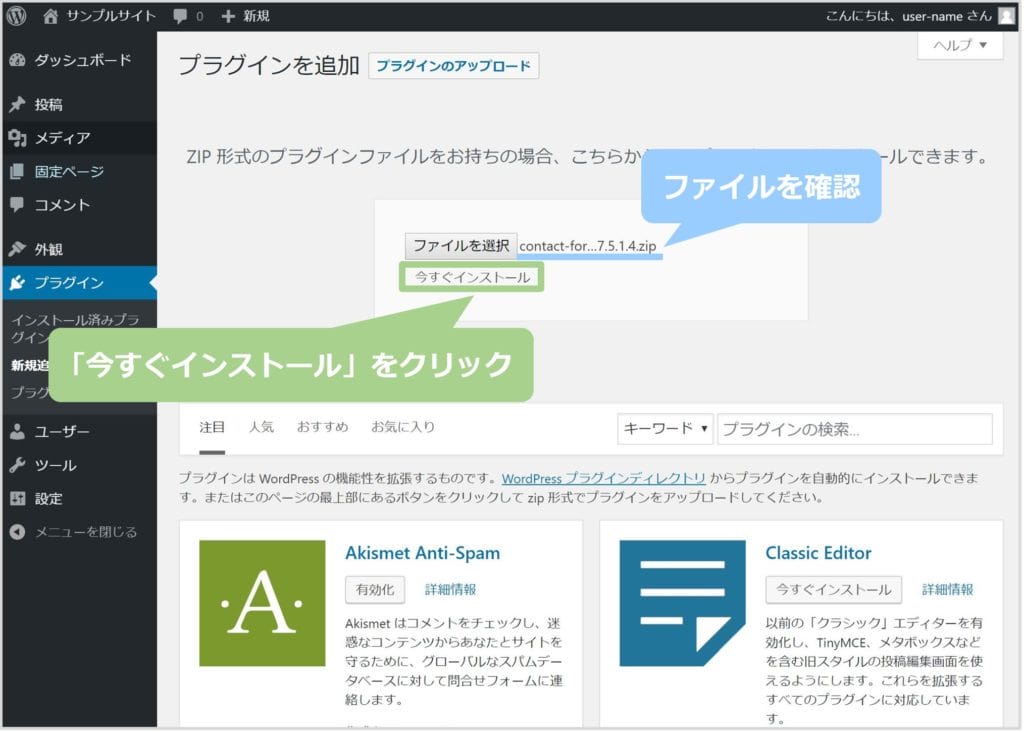Click the WordPress logo icon in admin bar
The image size is (1024, 732).
click(x=17, y=16)
